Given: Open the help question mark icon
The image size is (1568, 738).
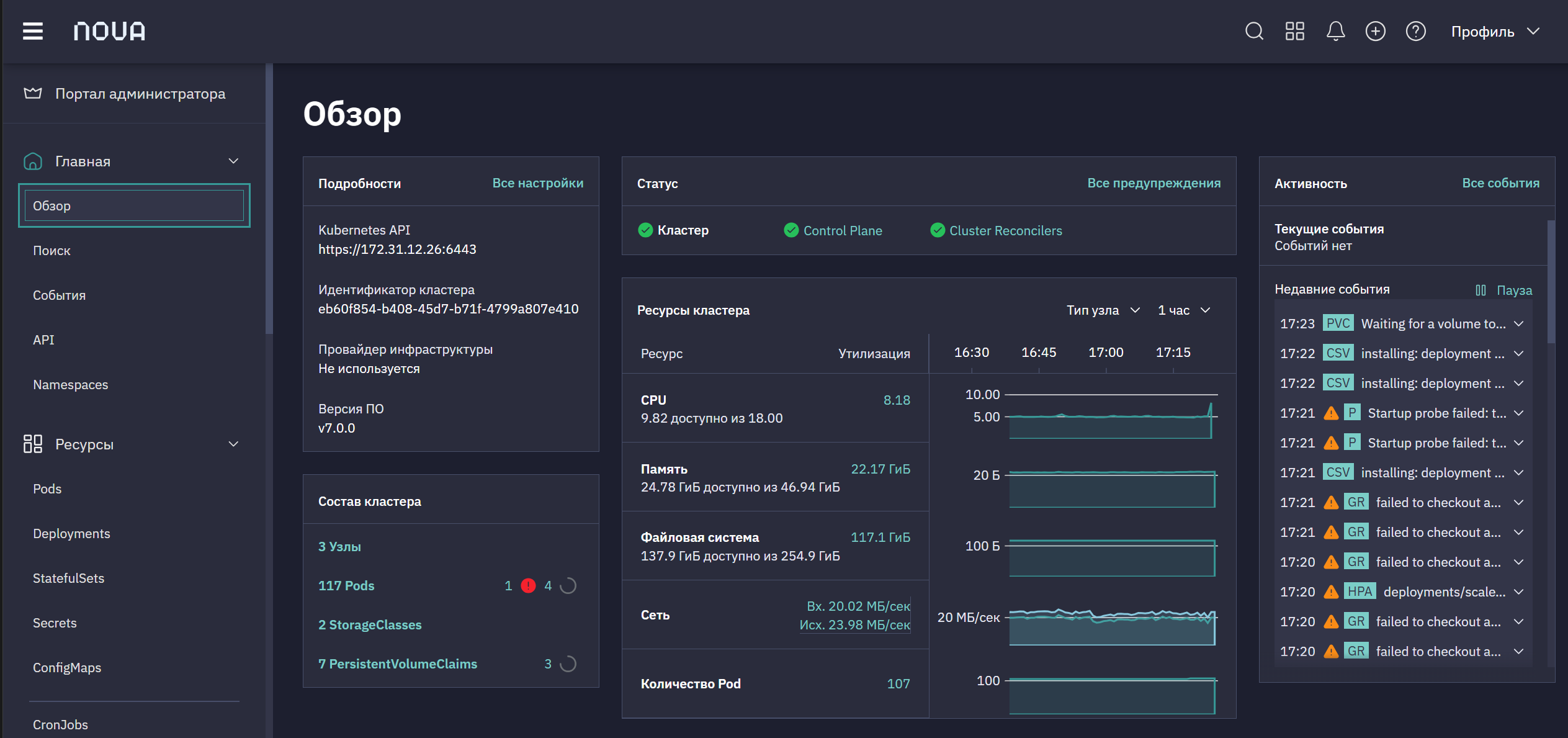Looking at the screenshot, I should pyautogui.click(x=1415, y=31).
